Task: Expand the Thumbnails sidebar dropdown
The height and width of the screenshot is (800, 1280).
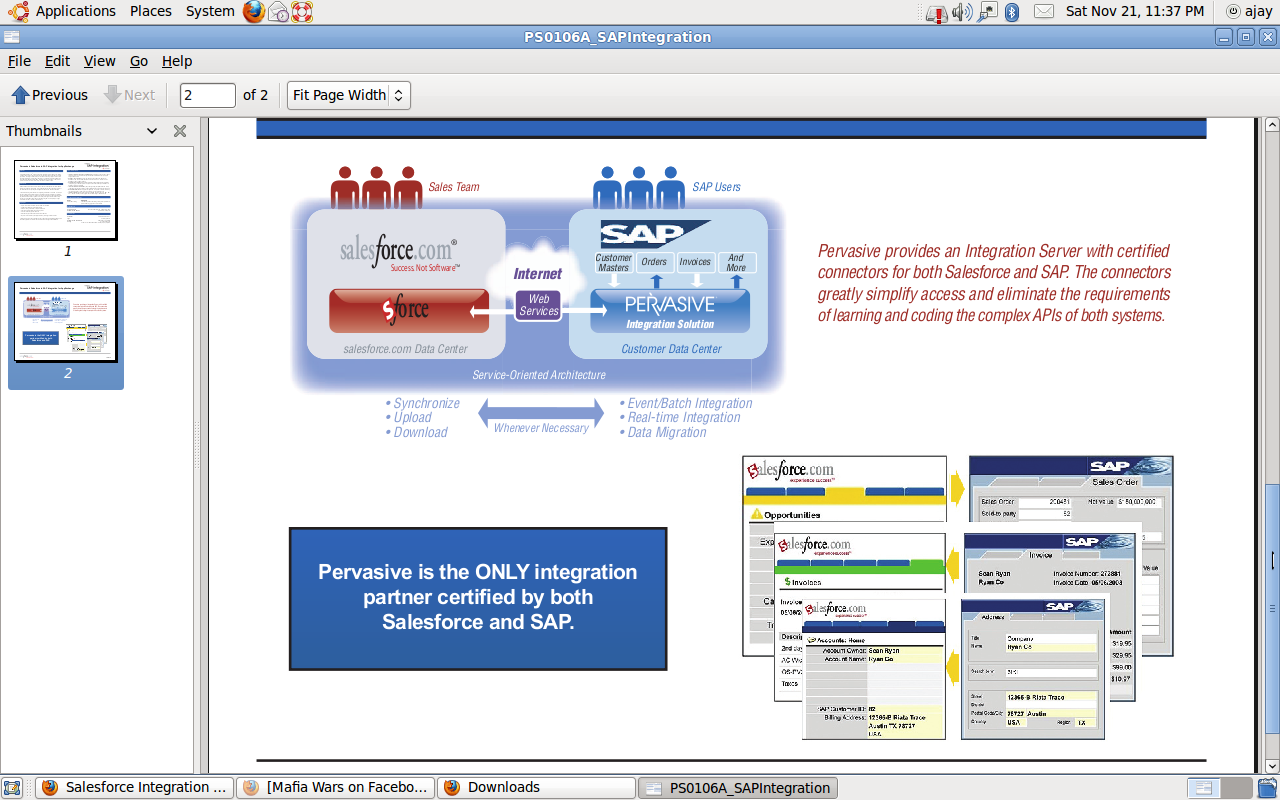Action: (x=152, y=131)
